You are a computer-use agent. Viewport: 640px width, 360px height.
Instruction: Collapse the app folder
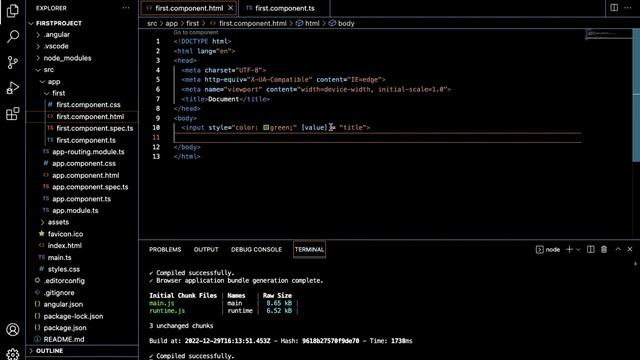pyautogui.click(x=54, y=82)
